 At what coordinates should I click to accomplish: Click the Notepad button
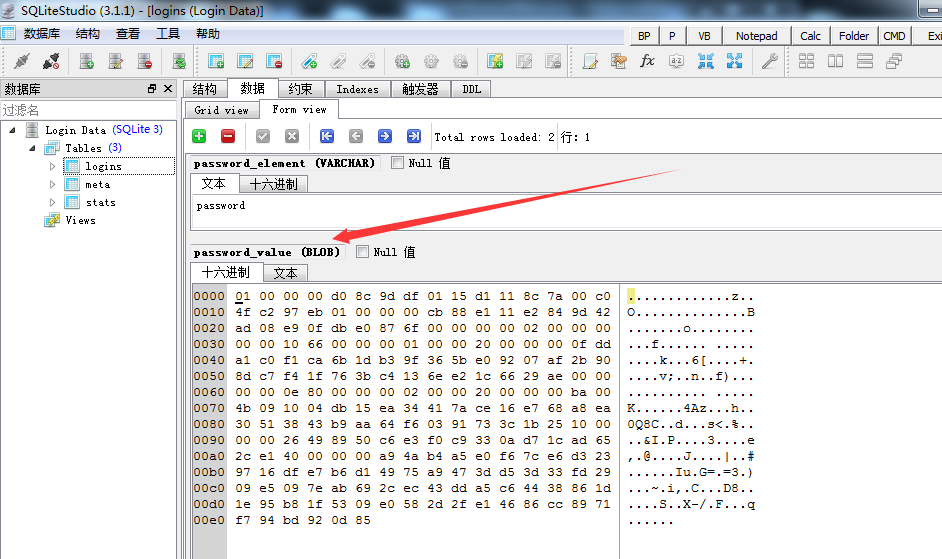(x=756, y=36)
